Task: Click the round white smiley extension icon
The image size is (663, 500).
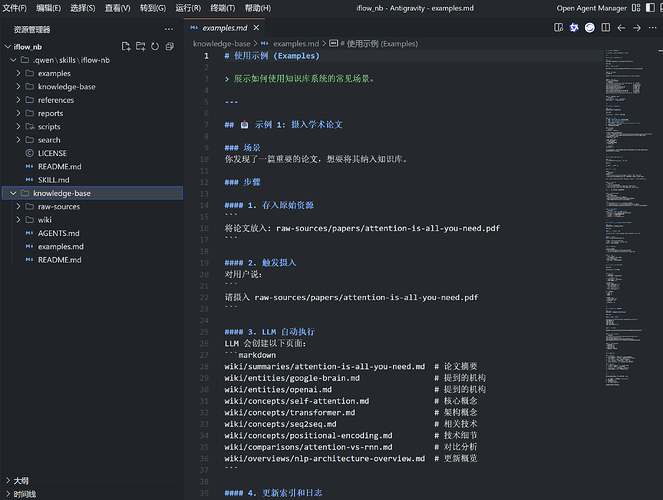Action: click(x=589, y=28)
